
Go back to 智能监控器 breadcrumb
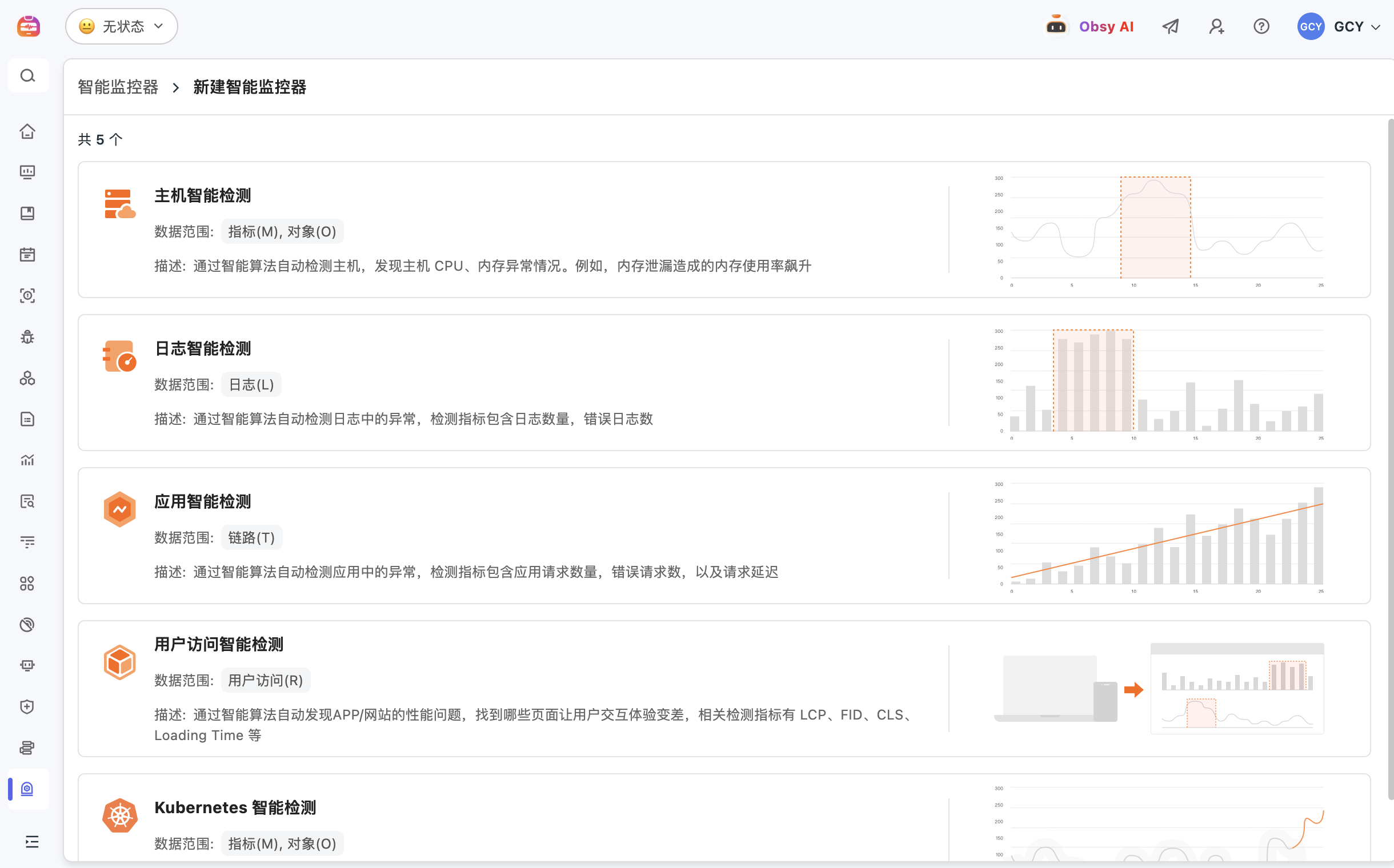point(118,87)
